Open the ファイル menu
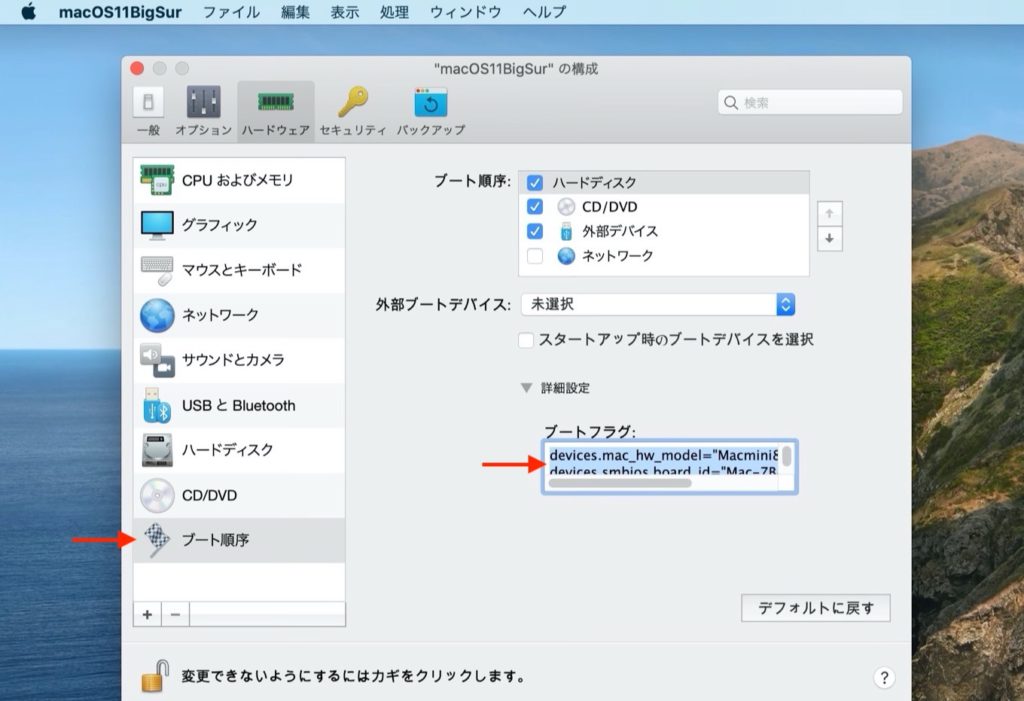The width and height of the screenshot is (1024, 701). (231, 12)
